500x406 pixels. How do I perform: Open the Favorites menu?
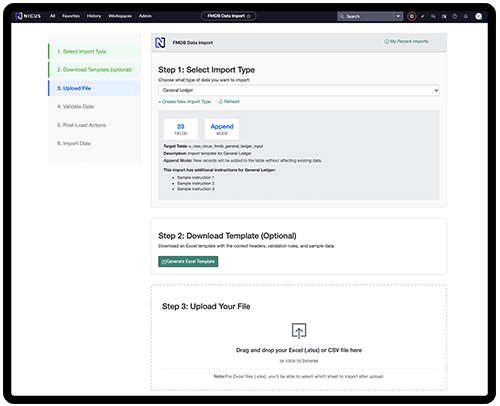pos(71,16)
